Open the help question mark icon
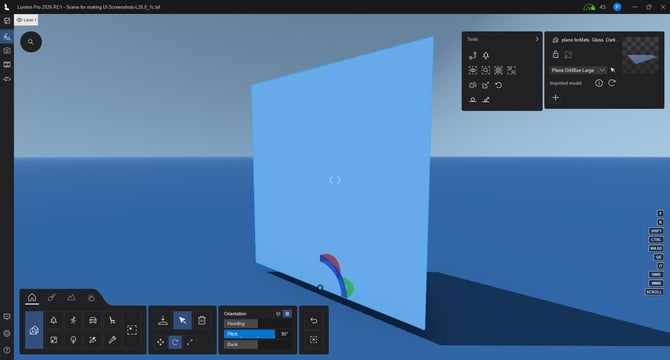The height and width of the screenshot is (360, 670). tap(7, 350)
